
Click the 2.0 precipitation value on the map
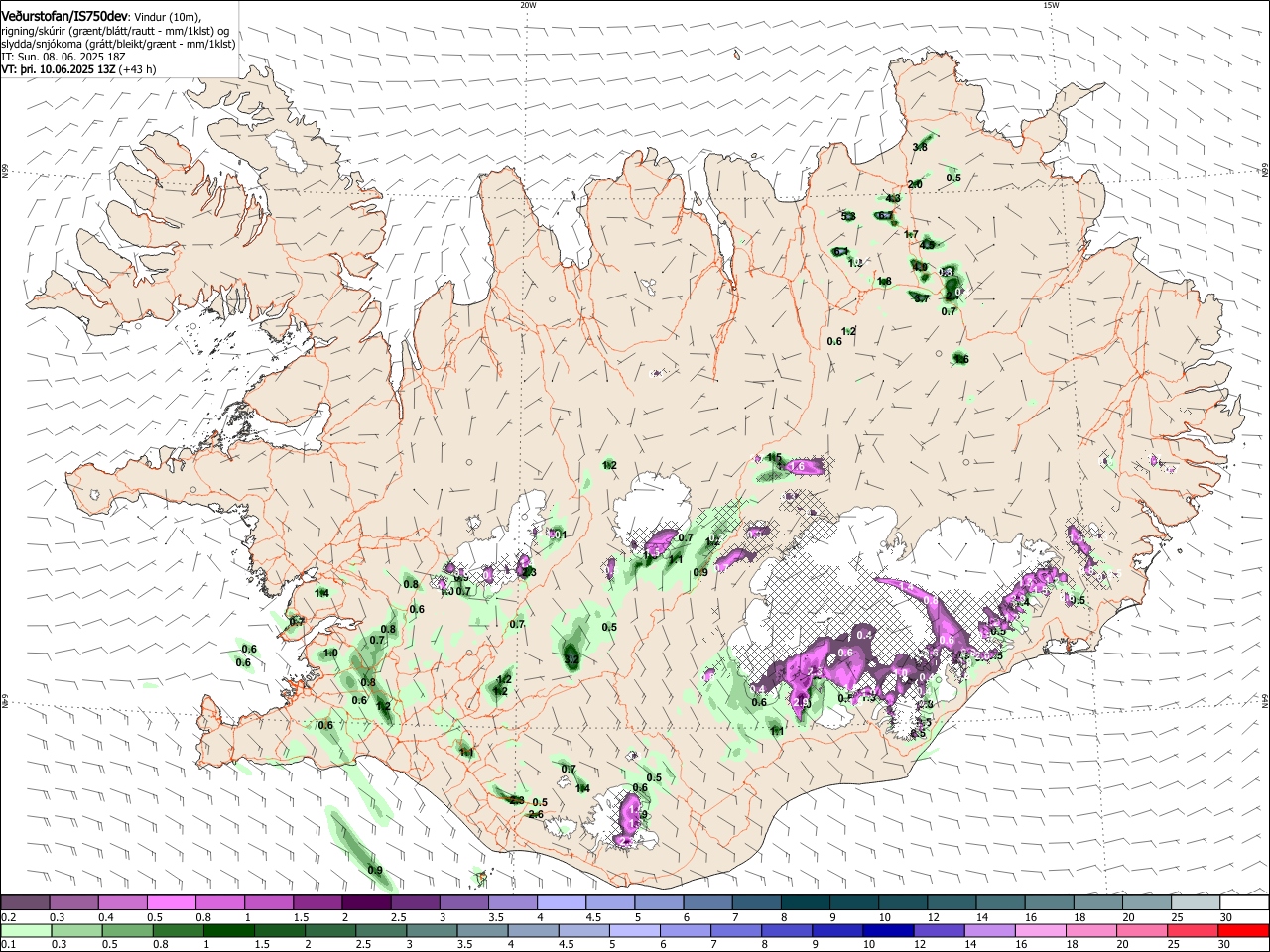tap(915, 184)
